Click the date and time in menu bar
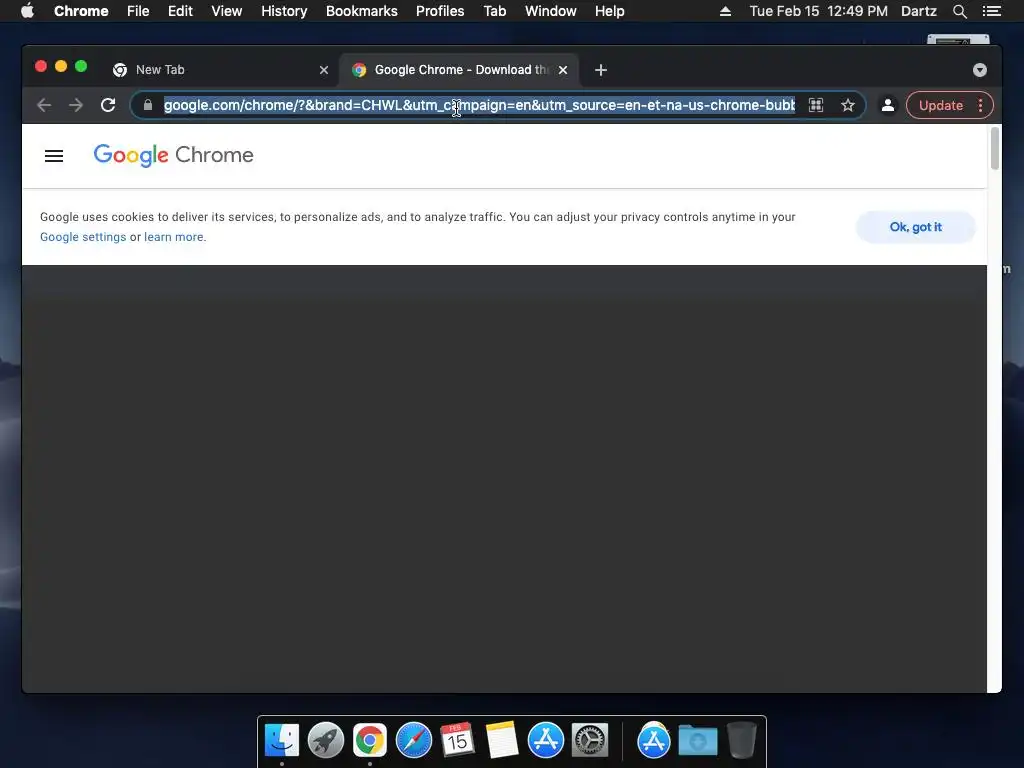The width and height of the screenshot is (1024, 768). click(x=818, y=11)
